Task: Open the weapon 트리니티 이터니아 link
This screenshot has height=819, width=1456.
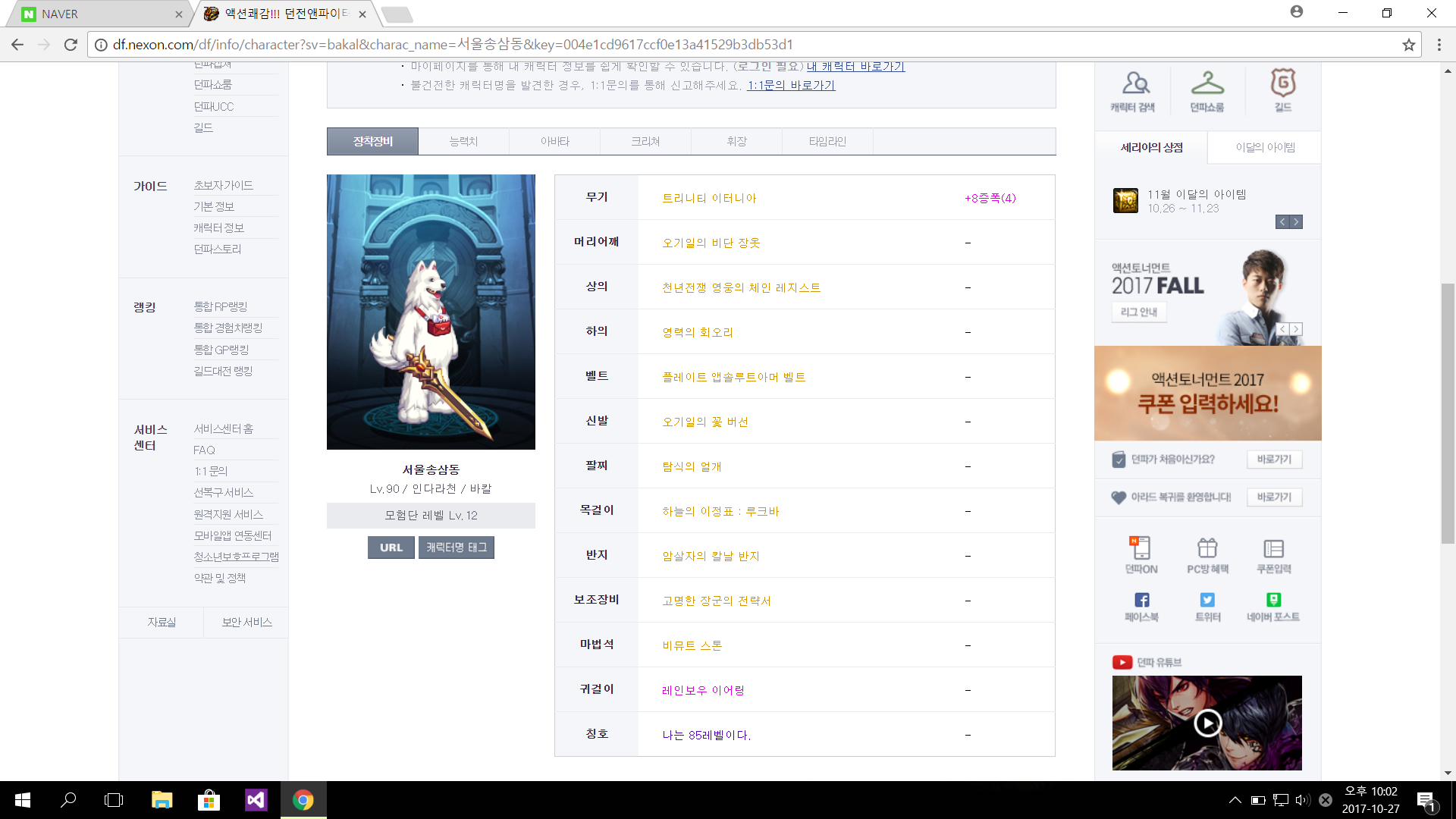Action: pyautogui.click(x=709, y=198)
